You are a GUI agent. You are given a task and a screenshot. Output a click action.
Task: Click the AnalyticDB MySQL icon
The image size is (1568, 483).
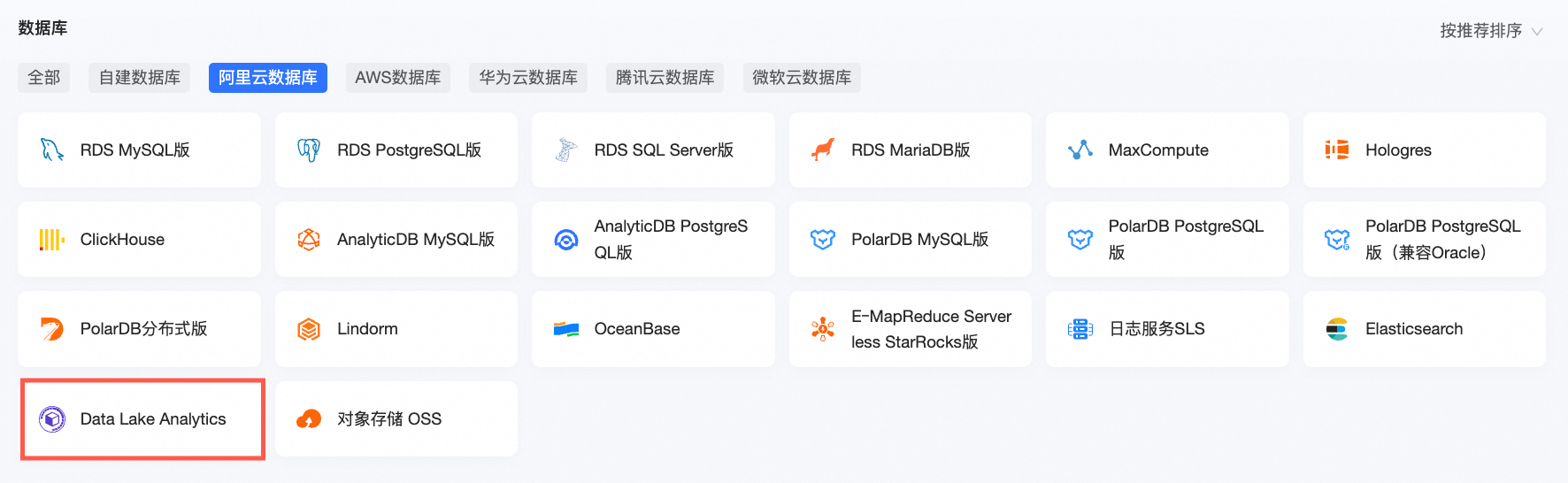(x=309, y=240)
